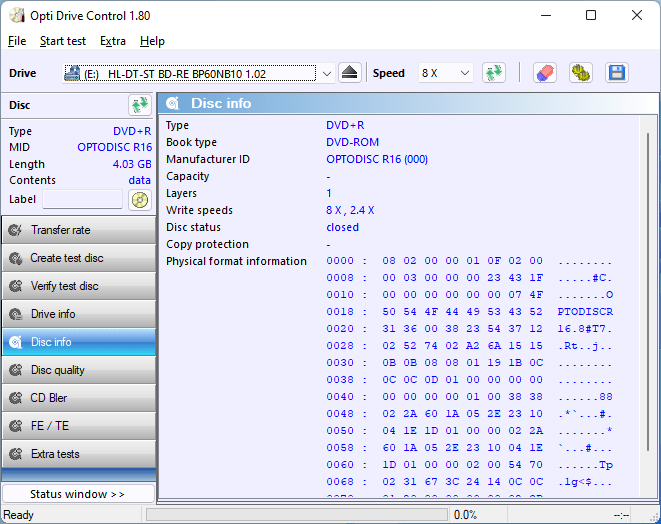This screenshot has width=661, height=524.
Task: Open the Help menu
Action: (x=152, y=41)
